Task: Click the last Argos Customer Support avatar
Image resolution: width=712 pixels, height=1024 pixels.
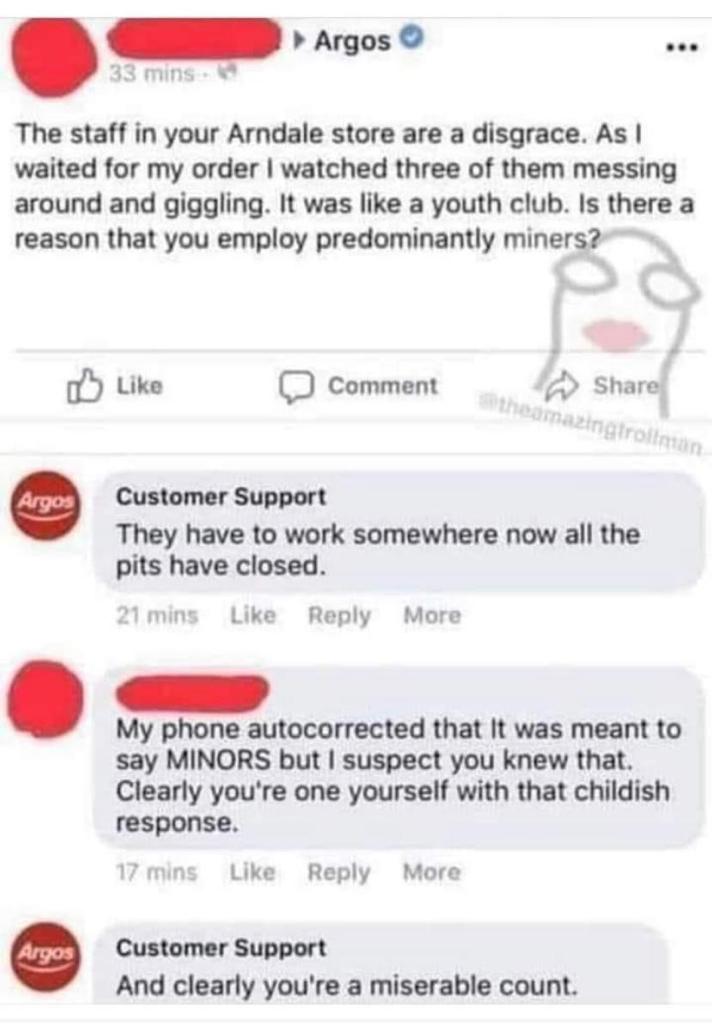Action: point(44,956)
